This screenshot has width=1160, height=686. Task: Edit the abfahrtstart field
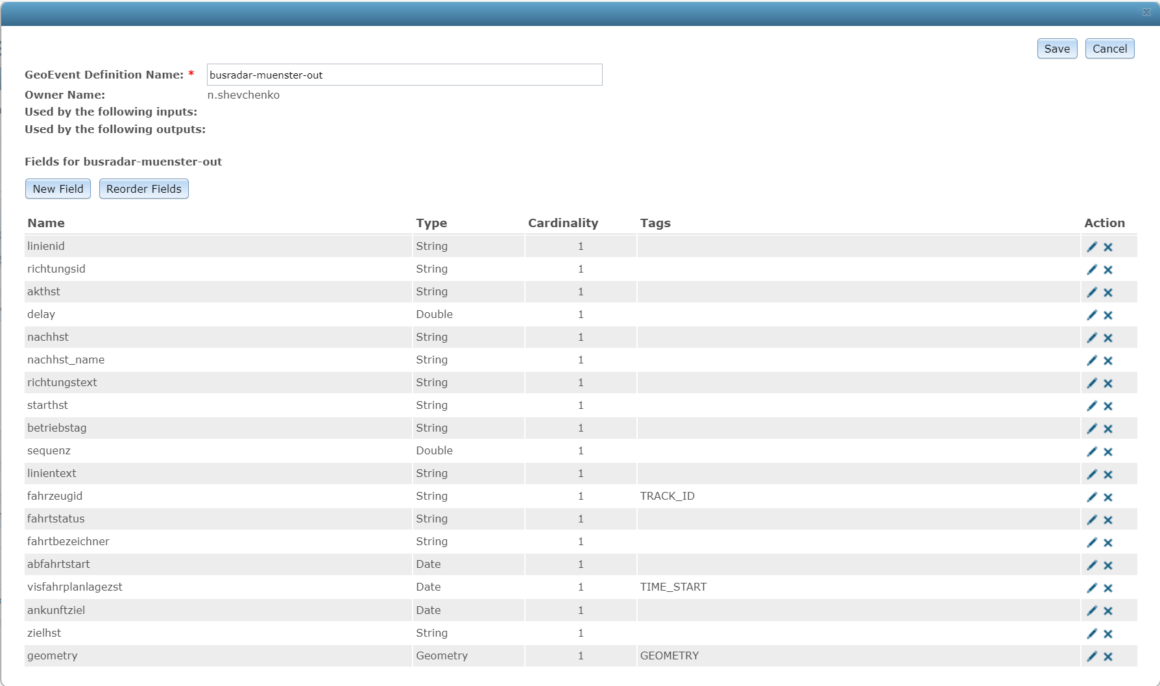pos(1092,565)
